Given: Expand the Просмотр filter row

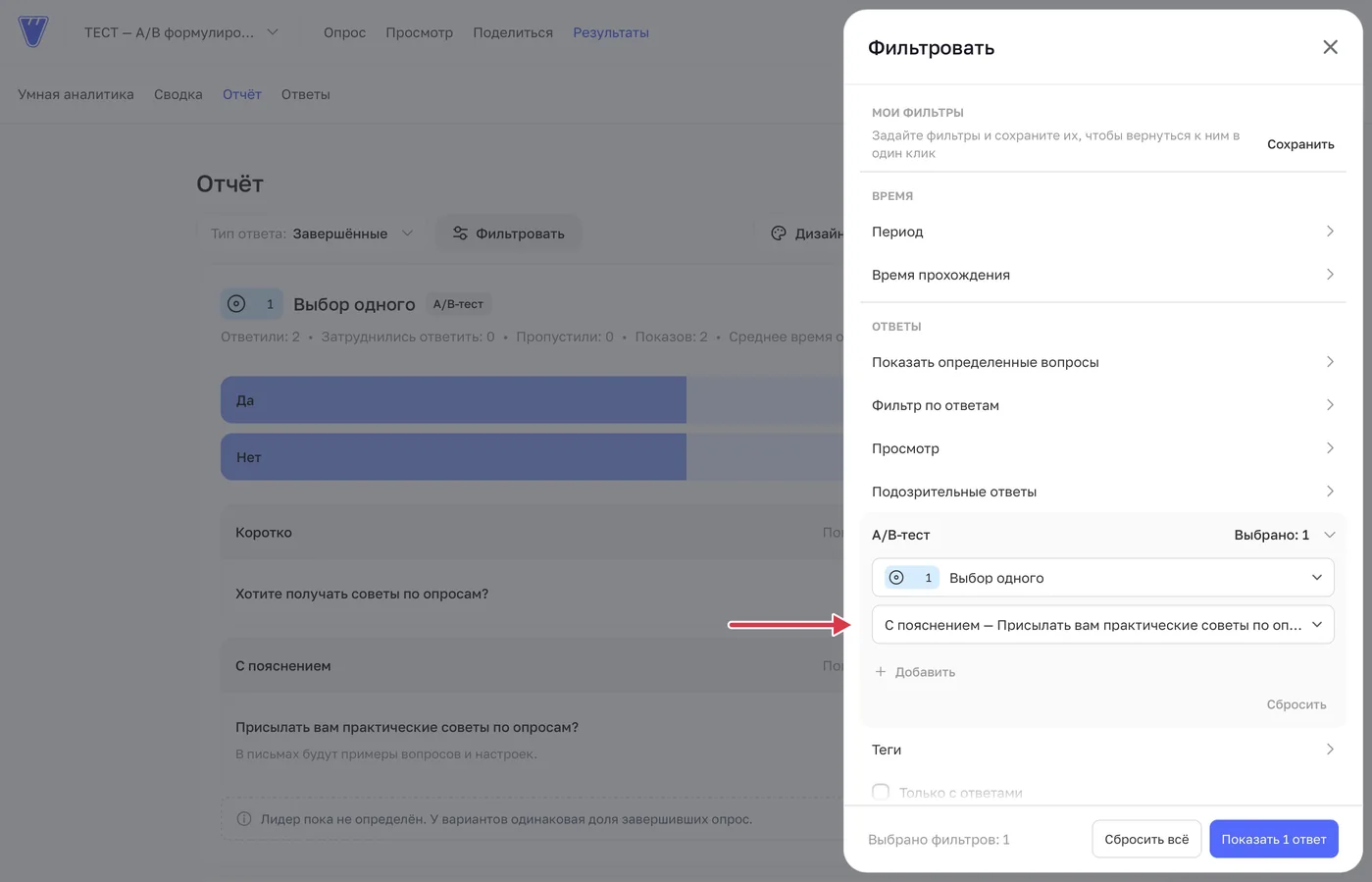Looking at the screenshot, I should pyautogui.click(x=1102, y=448).
